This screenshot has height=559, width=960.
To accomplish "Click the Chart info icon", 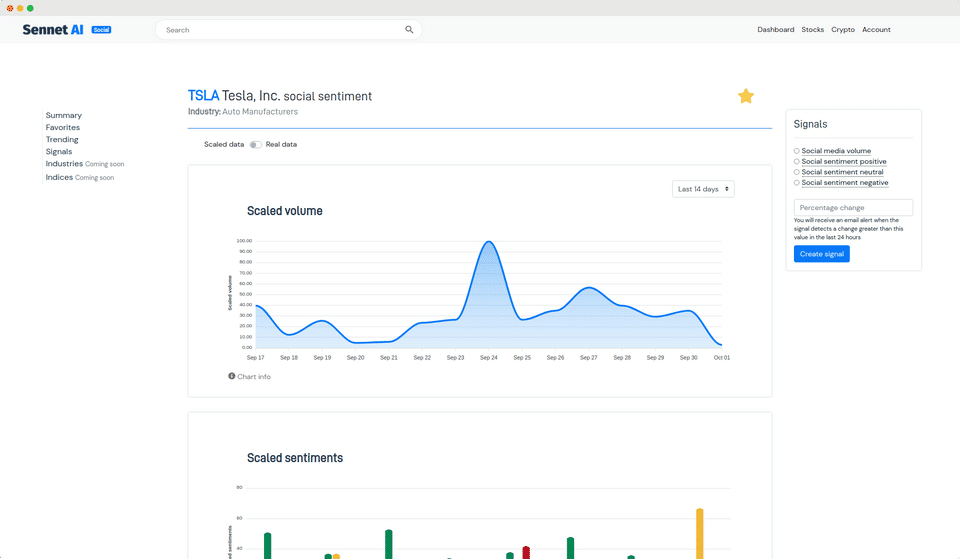I will (x=231, y=376).
